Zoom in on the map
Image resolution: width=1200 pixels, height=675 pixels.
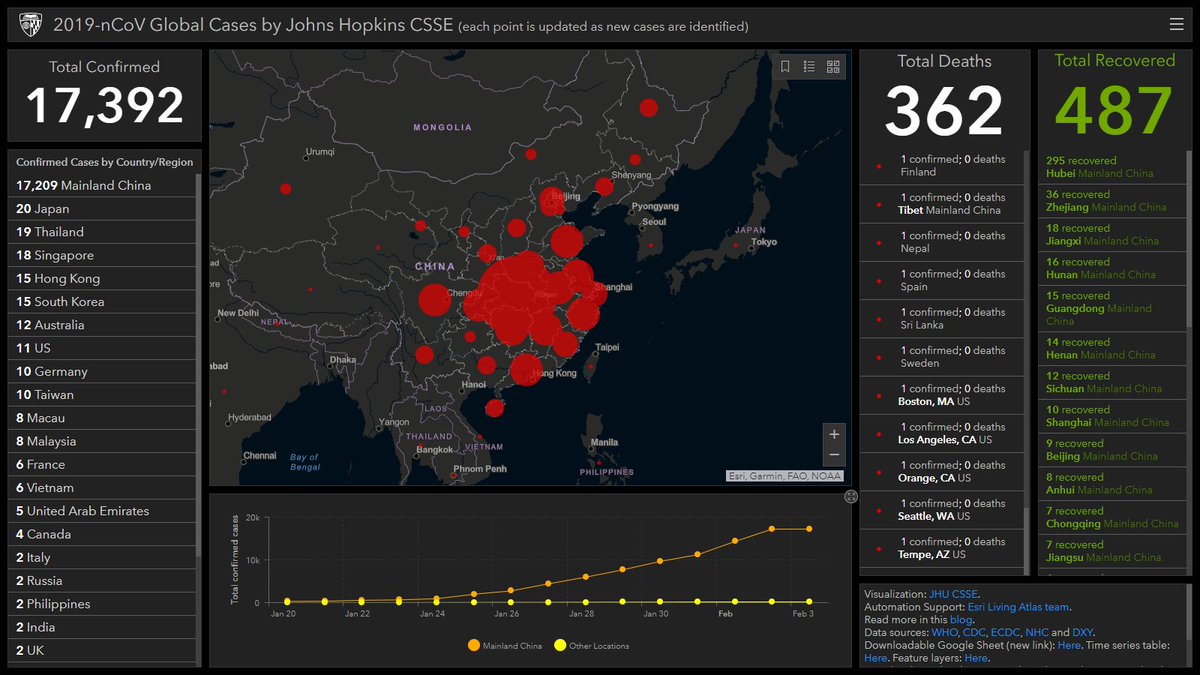tap(834, 434)
